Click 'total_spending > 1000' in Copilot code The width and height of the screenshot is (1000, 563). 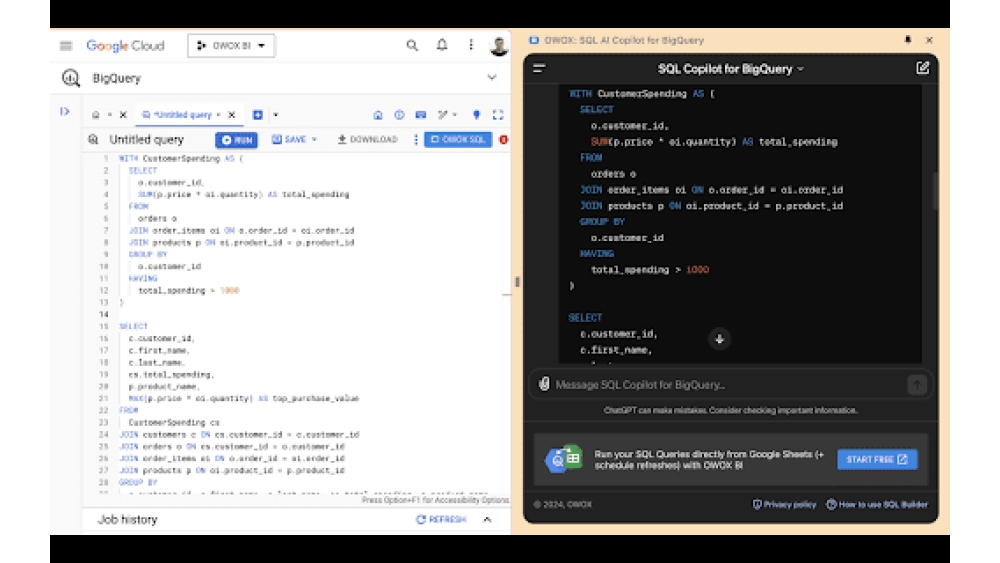(650, 270)
